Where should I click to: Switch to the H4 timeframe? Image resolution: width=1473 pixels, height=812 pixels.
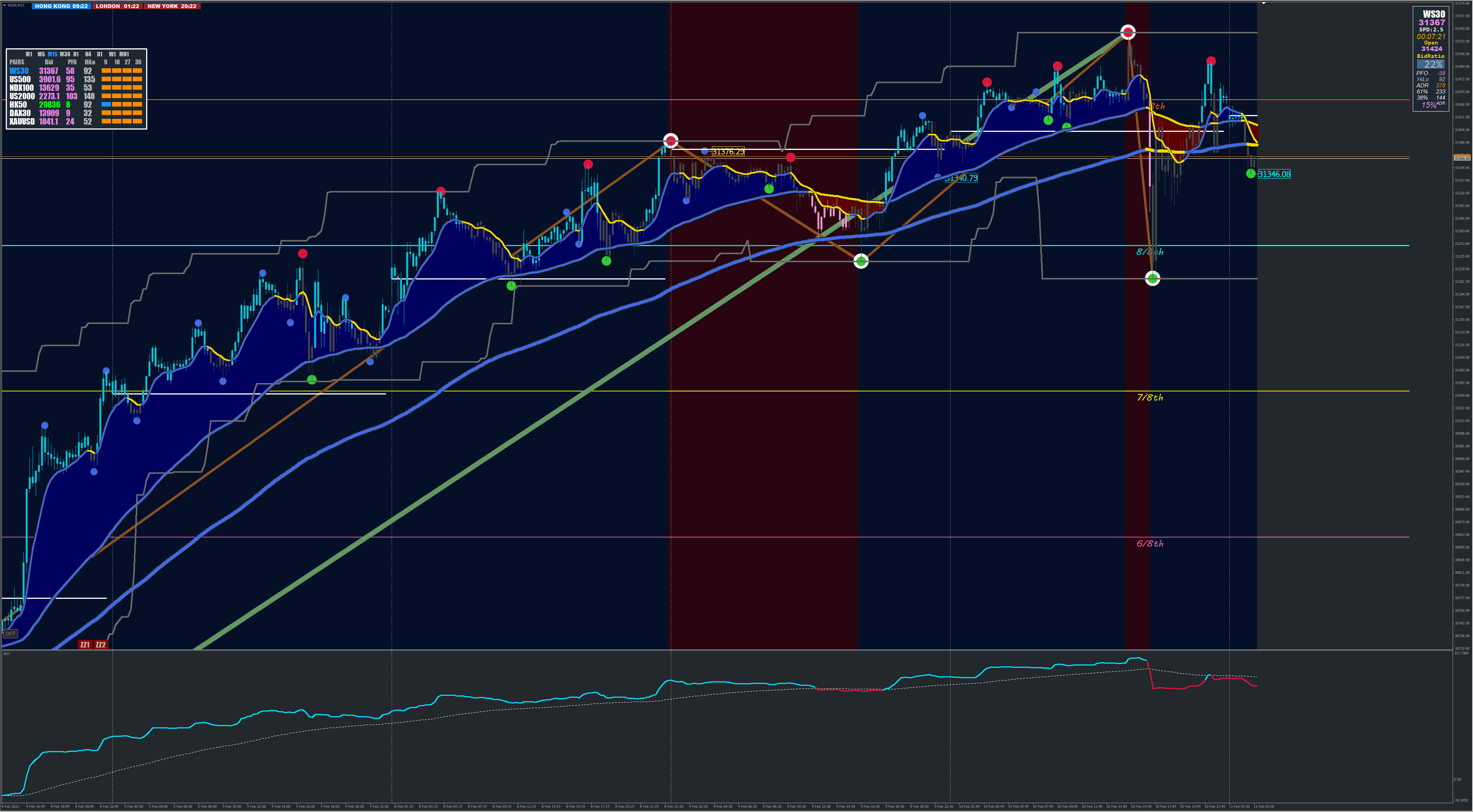(x=88, y=54)
